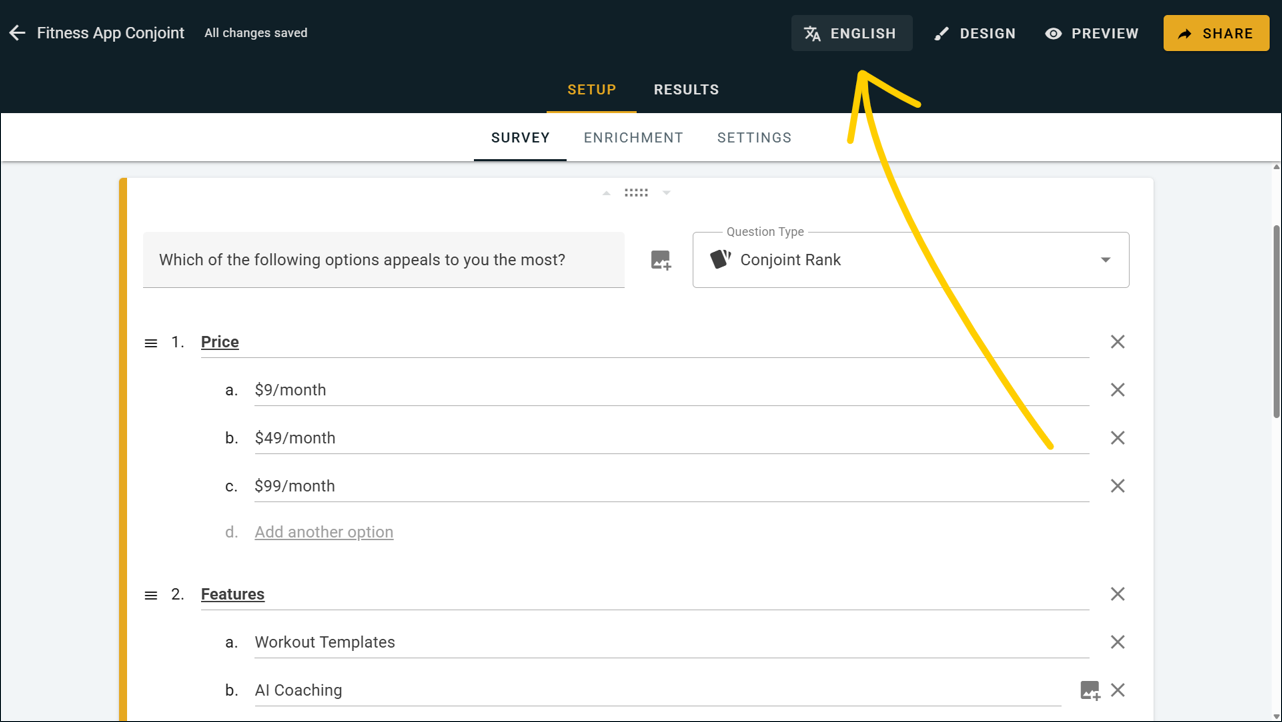Add an image to the AI Coaching option
Viewport: 1282px width, 722px height.
tap(1089, 690)
